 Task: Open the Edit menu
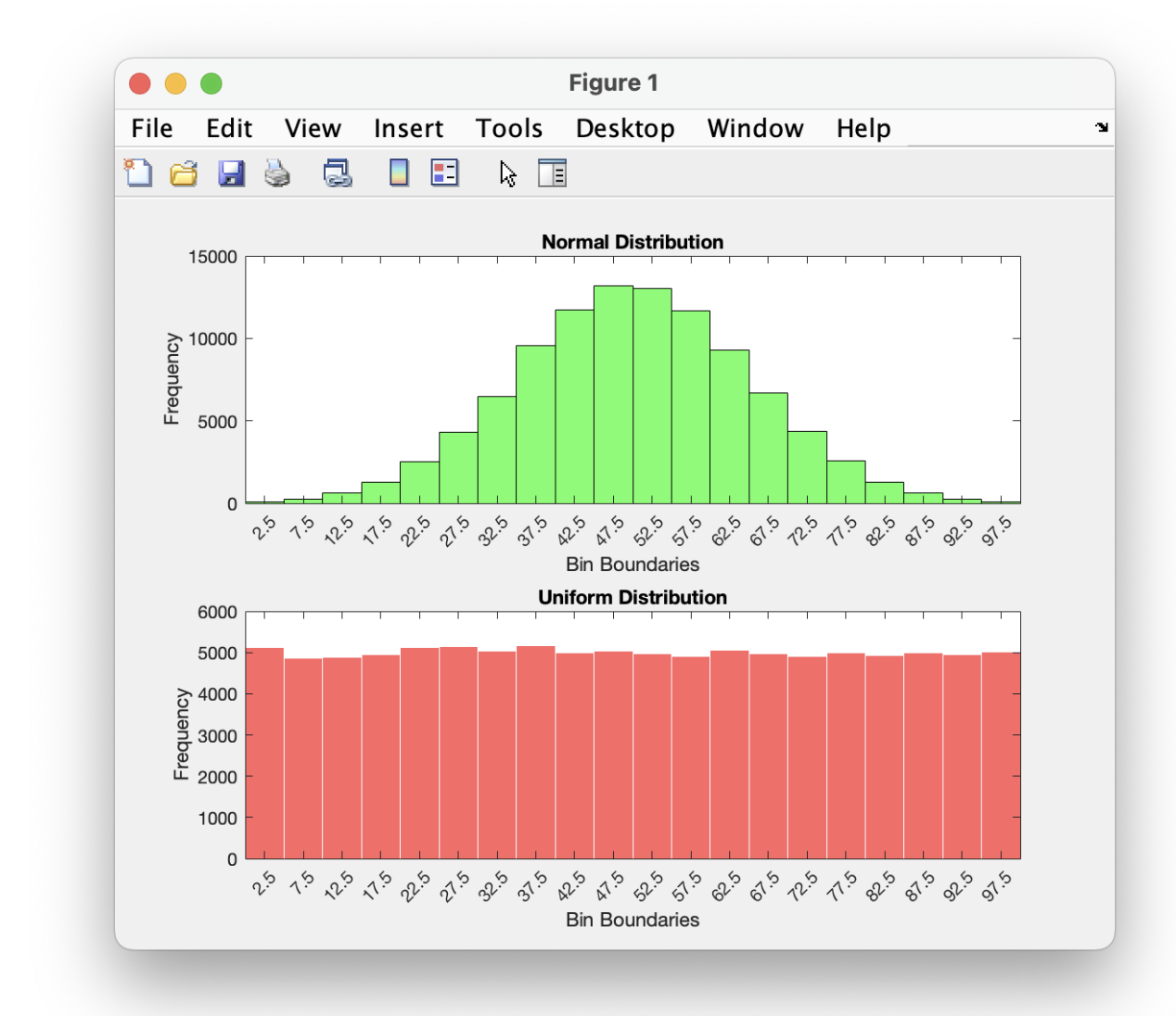(229, 128)
